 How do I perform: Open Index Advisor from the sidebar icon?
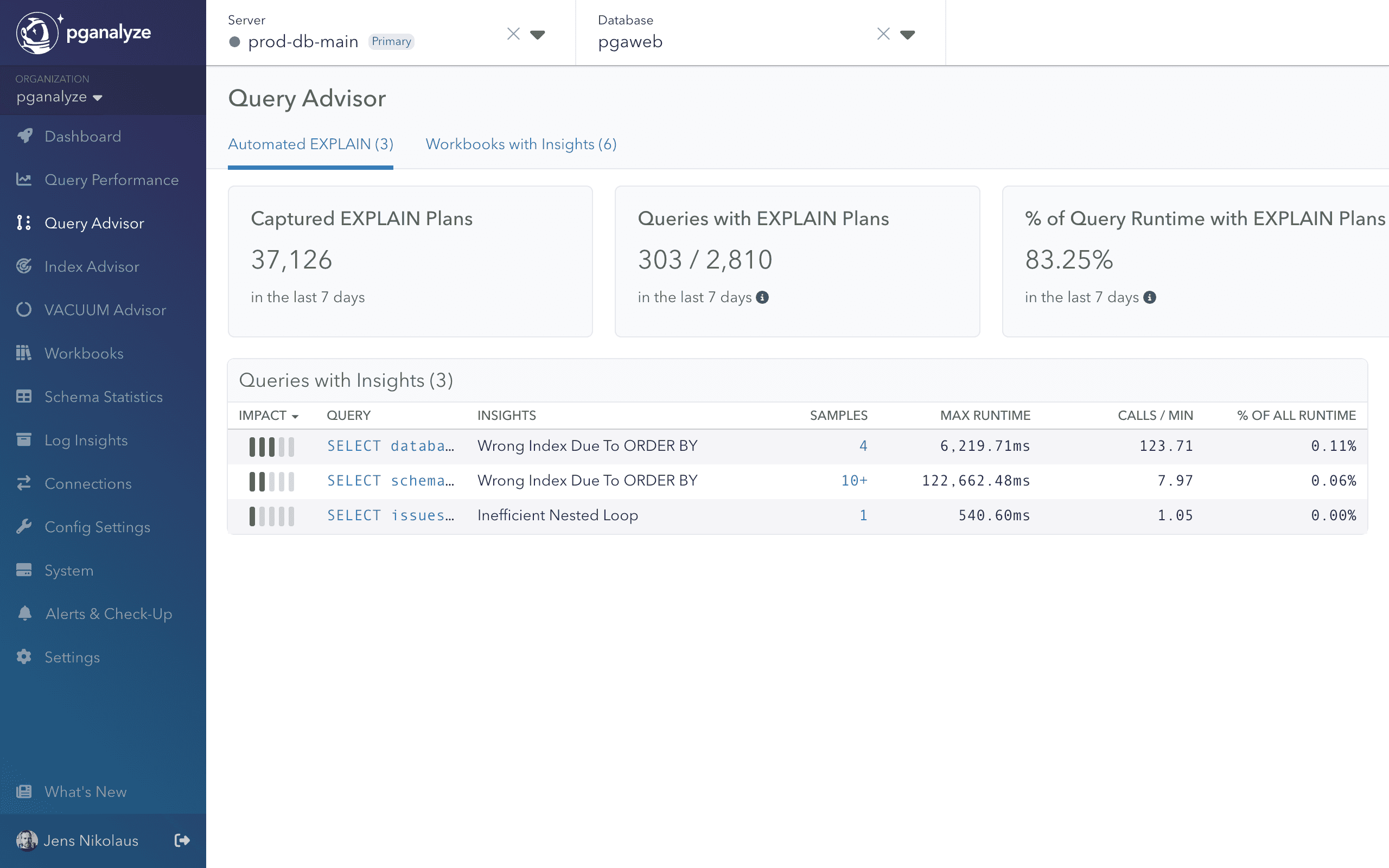pos(23,266)
